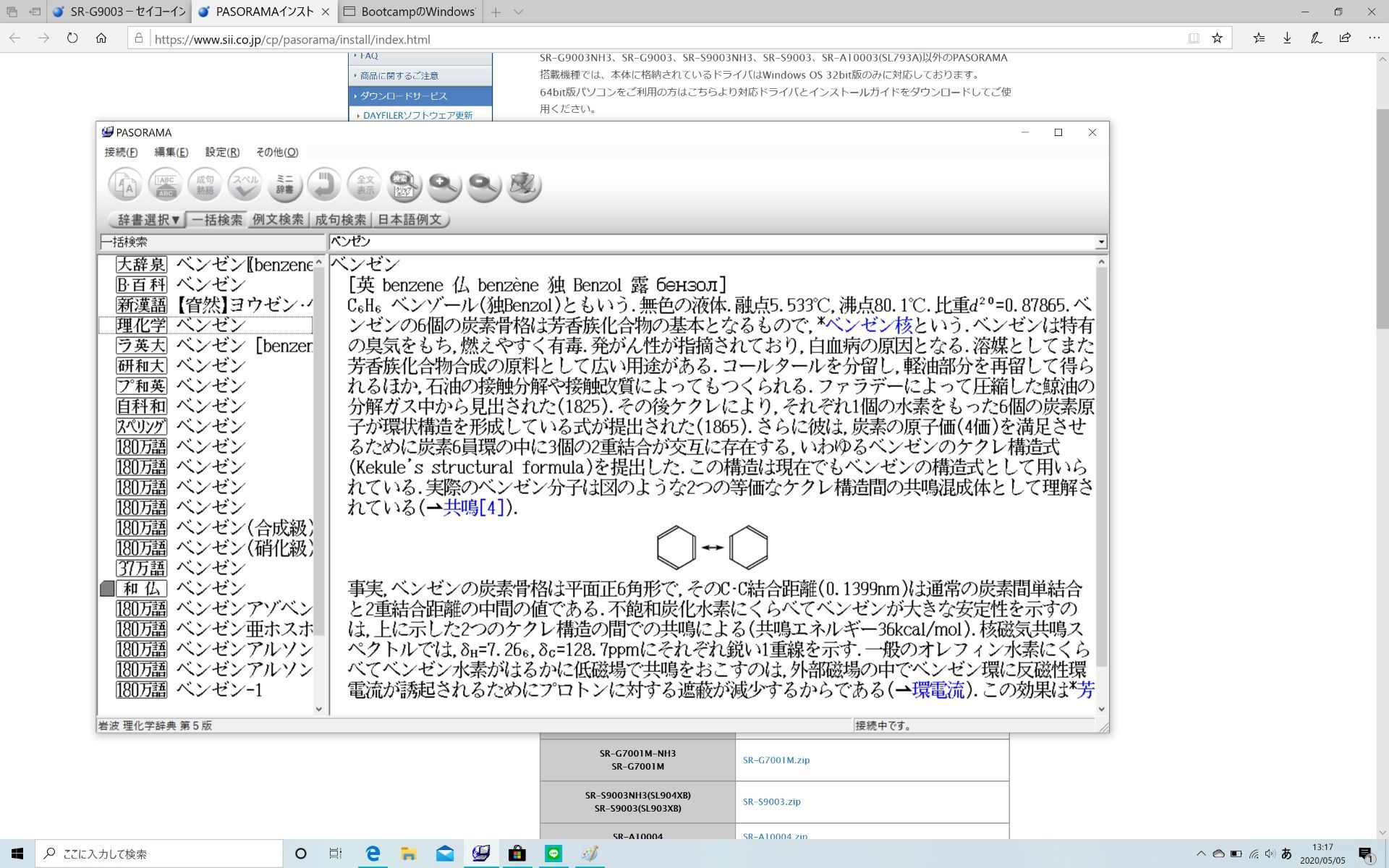The width and height of the screenshot is (1389, 868).
Task: Open the 辞書選択 dictionary selection dropdown
Action: (148, 220)
